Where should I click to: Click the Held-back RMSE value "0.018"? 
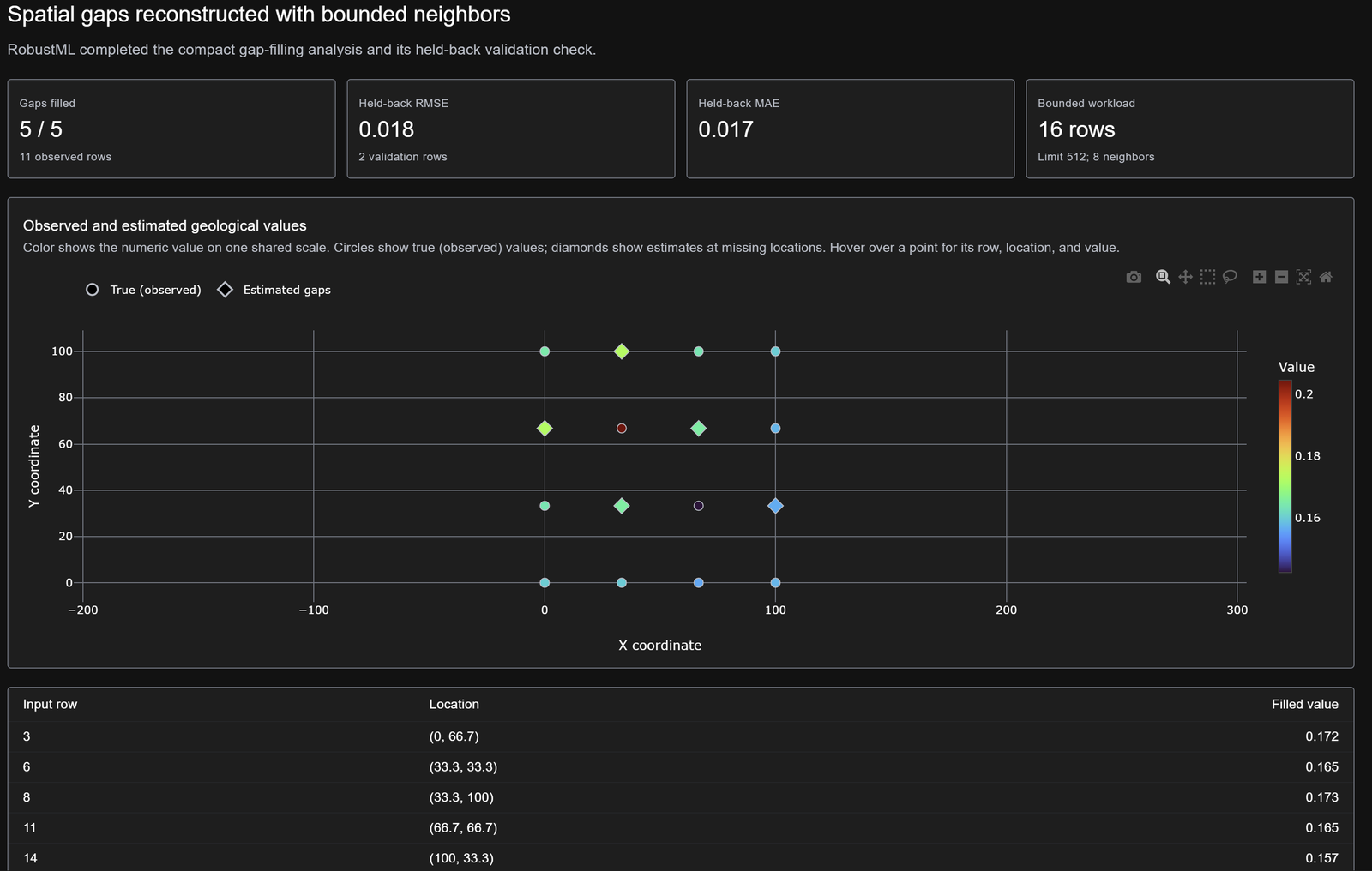(387, 129)
